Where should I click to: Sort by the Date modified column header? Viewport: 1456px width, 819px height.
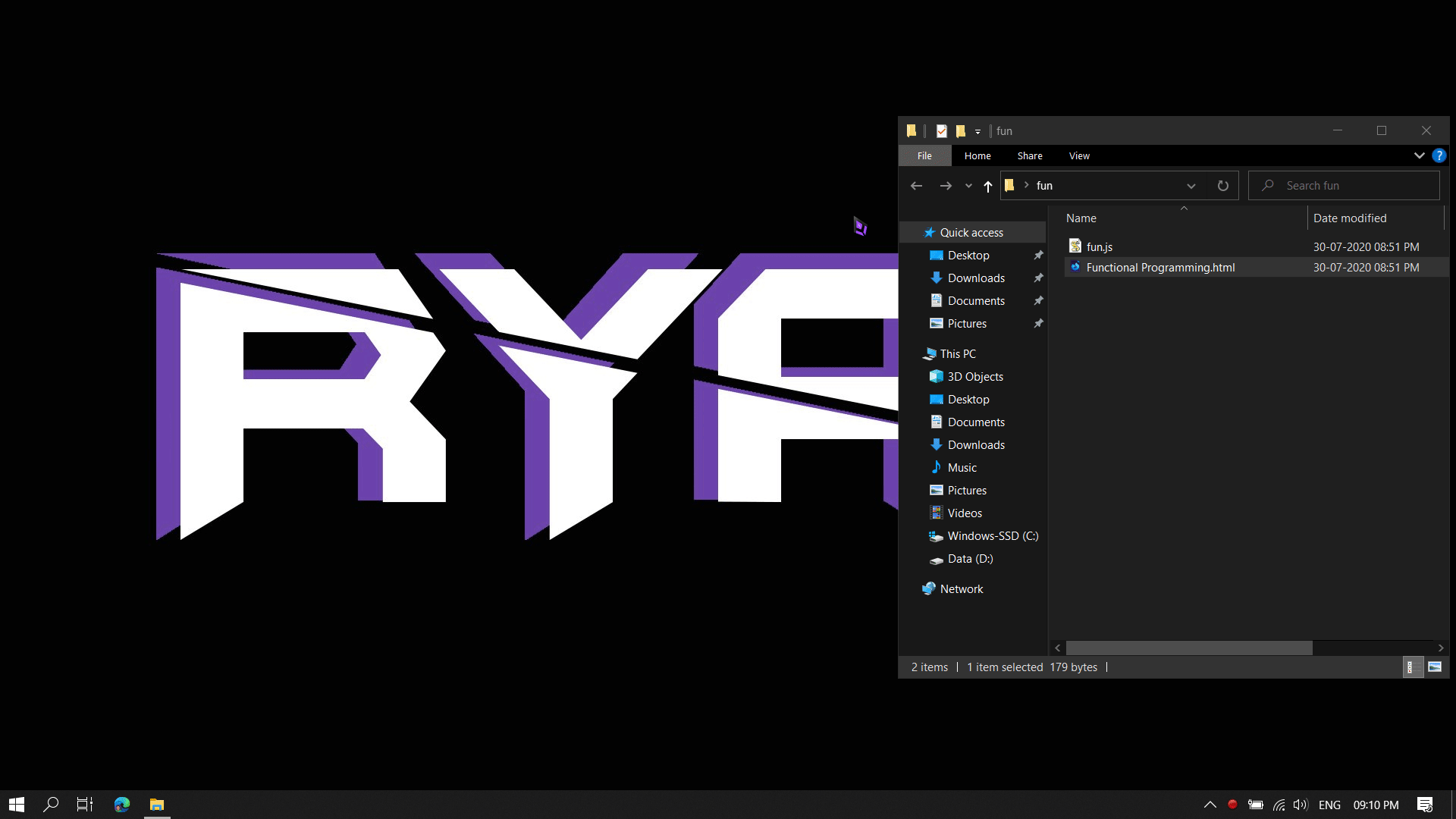(x=1350, y=218)
